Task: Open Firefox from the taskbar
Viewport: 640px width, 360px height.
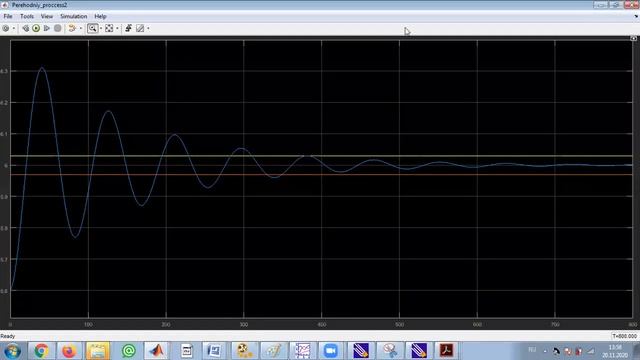Action: [69, 351]
